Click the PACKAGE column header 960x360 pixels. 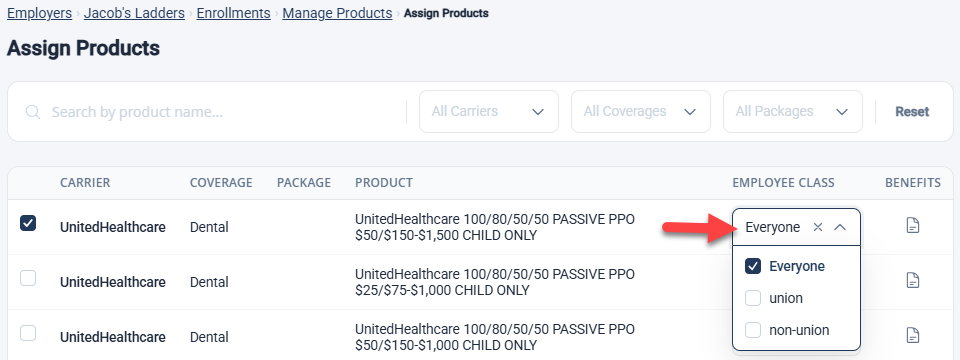pyautogui.click(x=304, y=182)
